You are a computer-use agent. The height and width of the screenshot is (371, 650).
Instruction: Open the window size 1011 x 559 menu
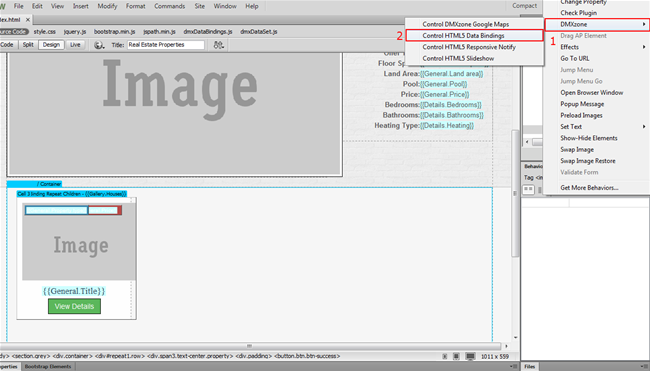[495, 356]
